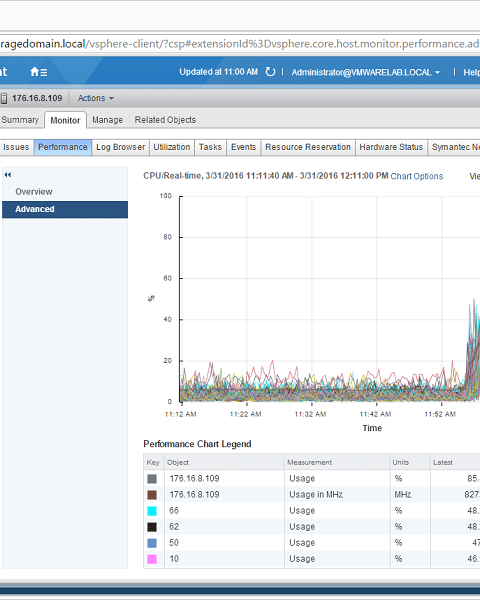Select the legend row for object 66

(312, 511)
